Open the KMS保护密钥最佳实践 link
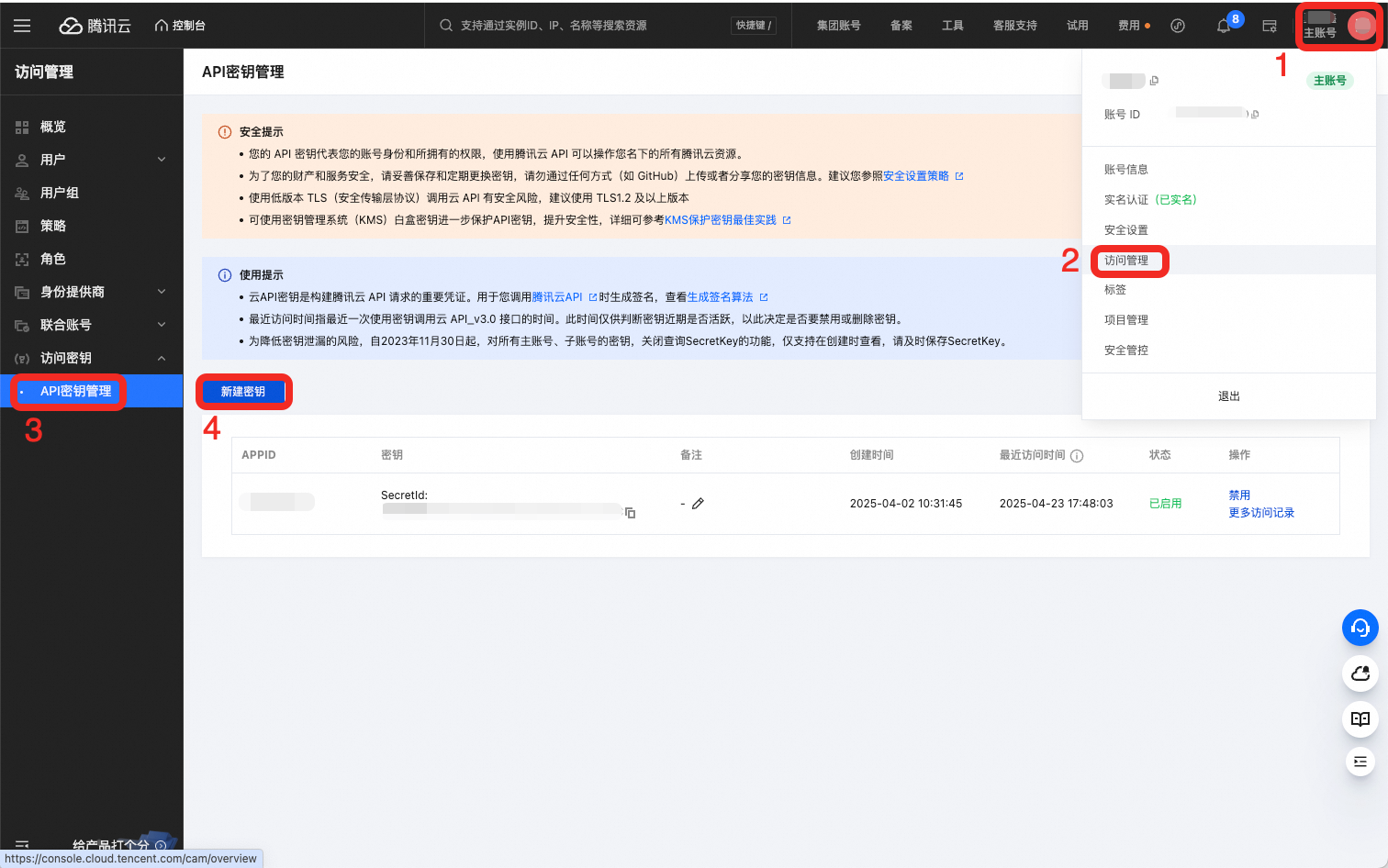Image resolution: width=1388 pixels, height=868 pixels. pos(721,220)
